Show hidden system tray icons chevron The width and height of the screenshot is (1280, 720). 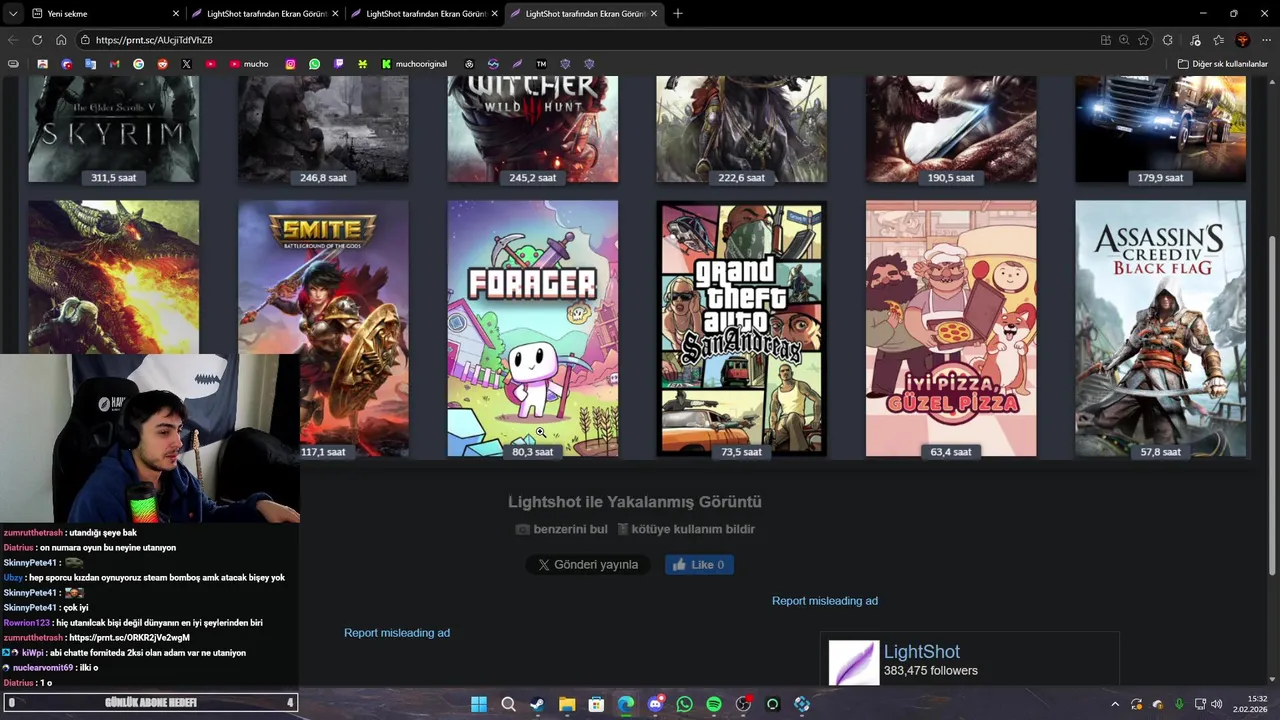pos(1115,704)
